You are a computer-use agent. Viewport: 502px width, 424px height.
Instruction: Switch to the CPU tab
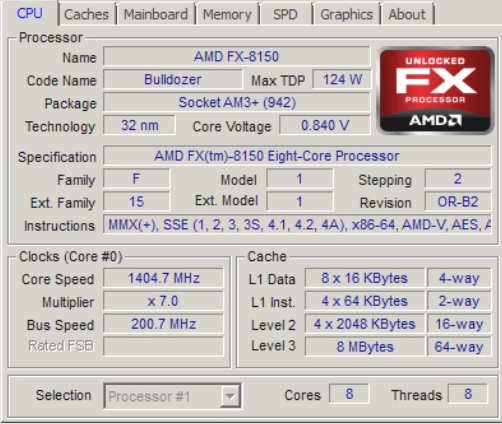30,13
